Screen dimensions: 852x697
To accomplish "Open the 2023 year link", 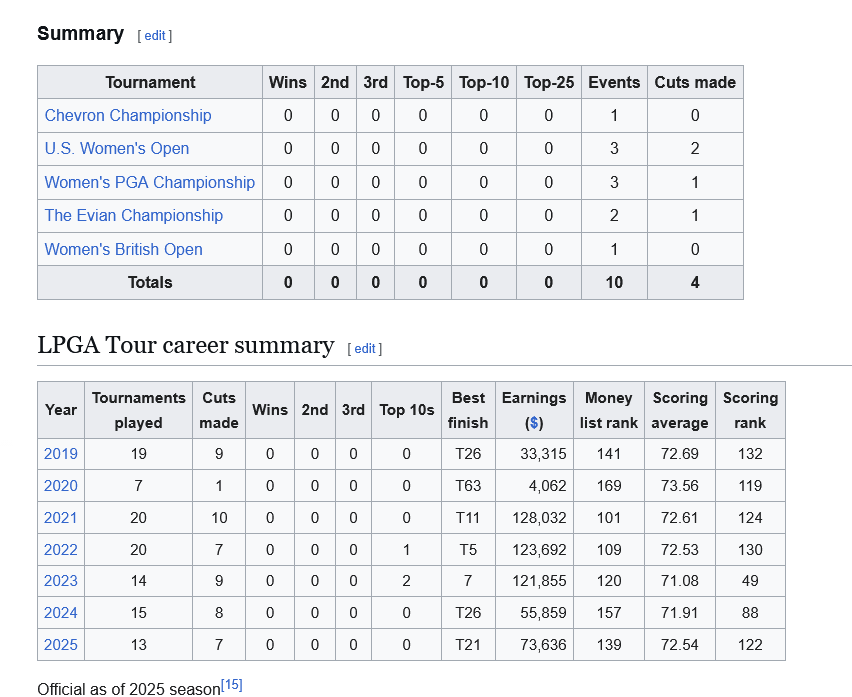I will tap(61, 581).
